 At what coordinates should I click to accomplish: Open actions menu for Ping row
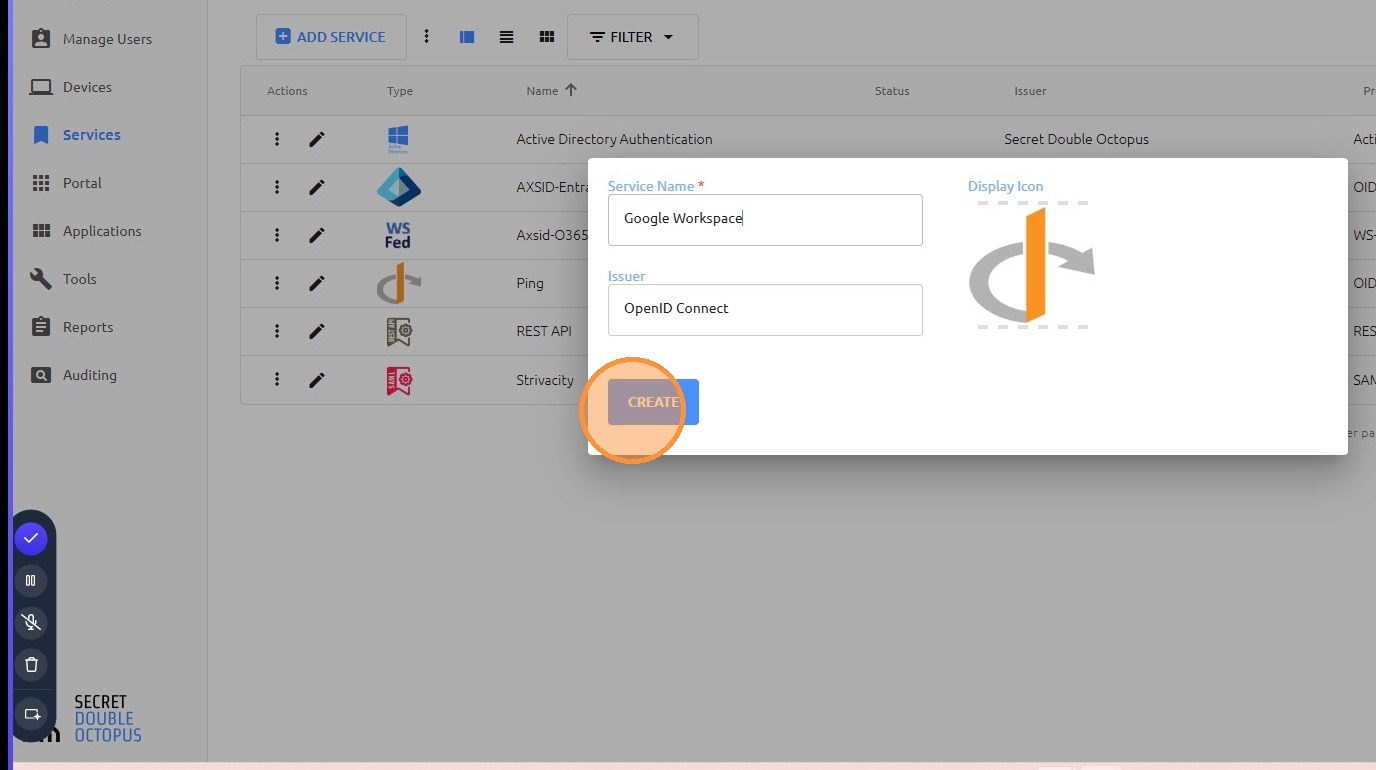pyautogui.click(x=277, y=283)
